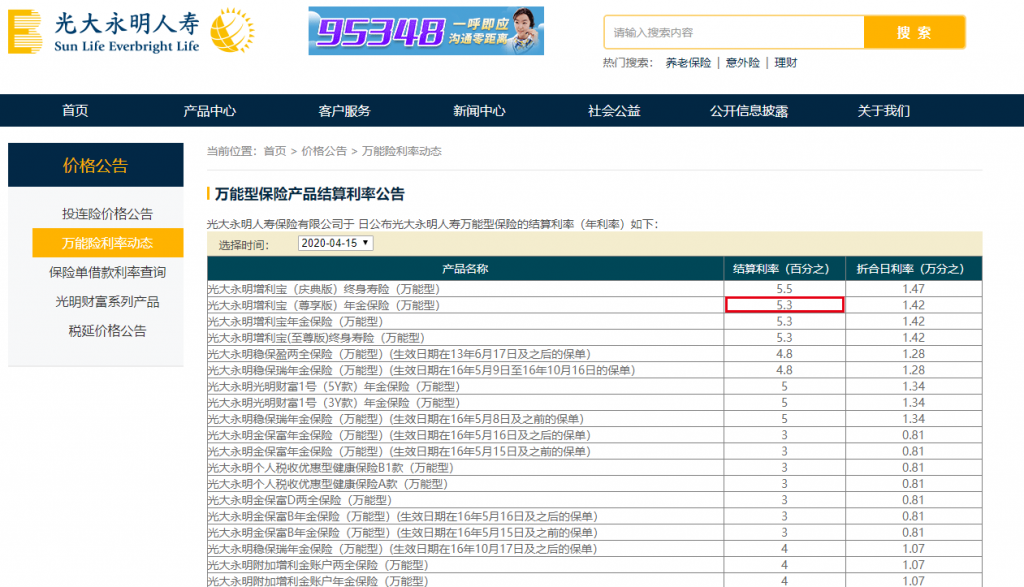
Task: Click the 产品名称 column header
Action: pyautogui.click(x=465, y=269)
